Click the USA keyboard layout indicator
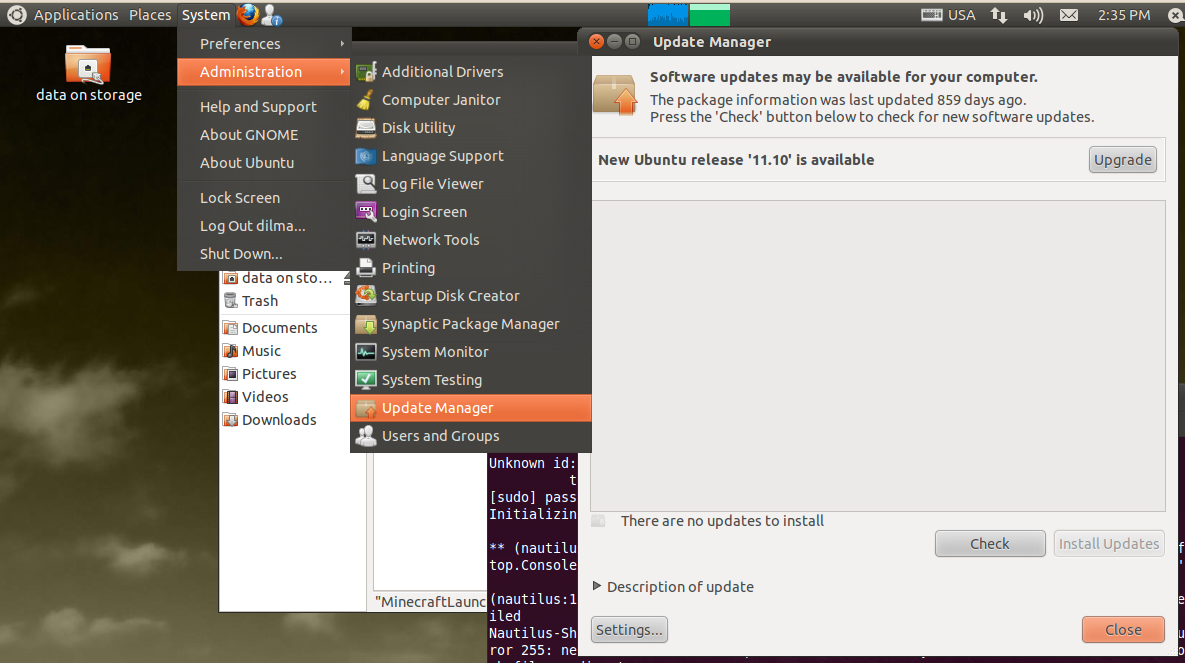 click(948, 15)
